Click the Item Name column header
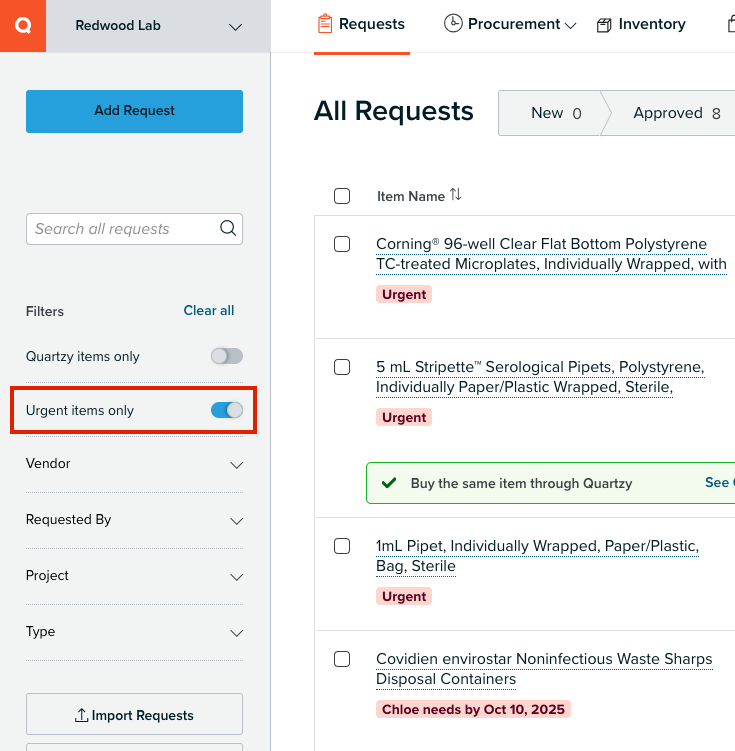The image size is (735, 751). tap(411, 196)
